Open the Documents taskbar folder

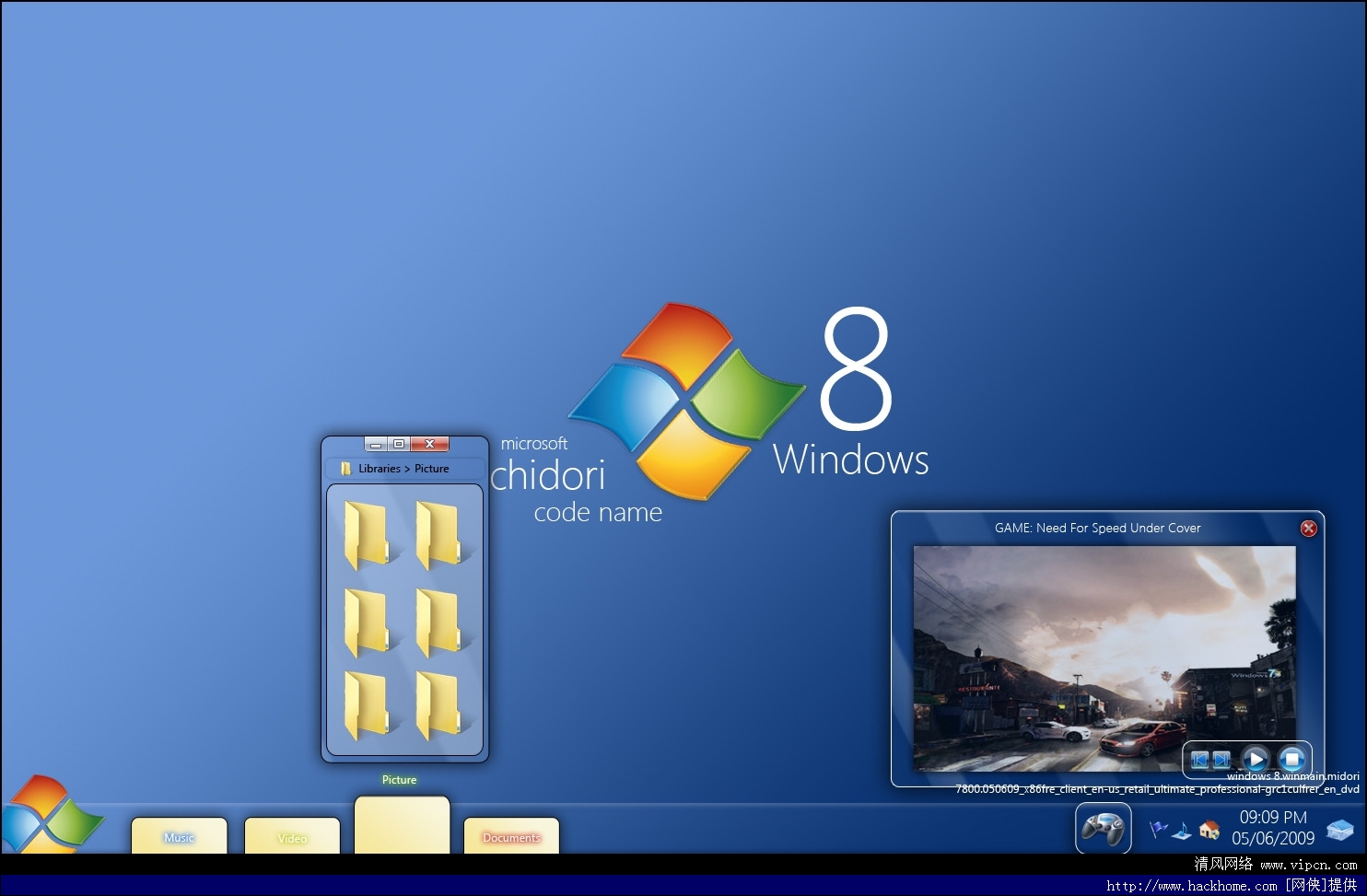coord(511,835)
